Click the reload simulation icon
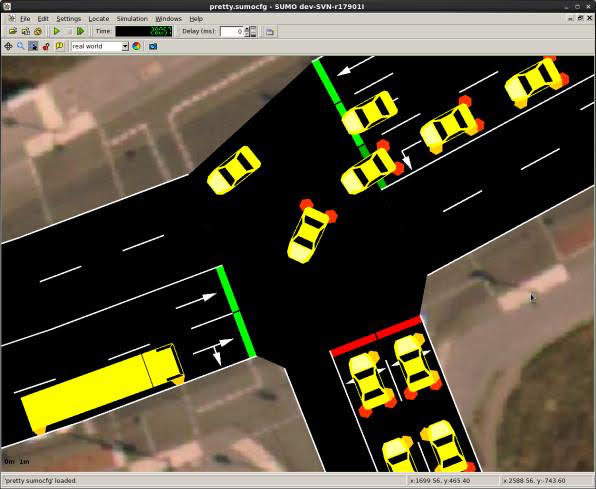Viewport: 596px width, 489px height. 38,31
